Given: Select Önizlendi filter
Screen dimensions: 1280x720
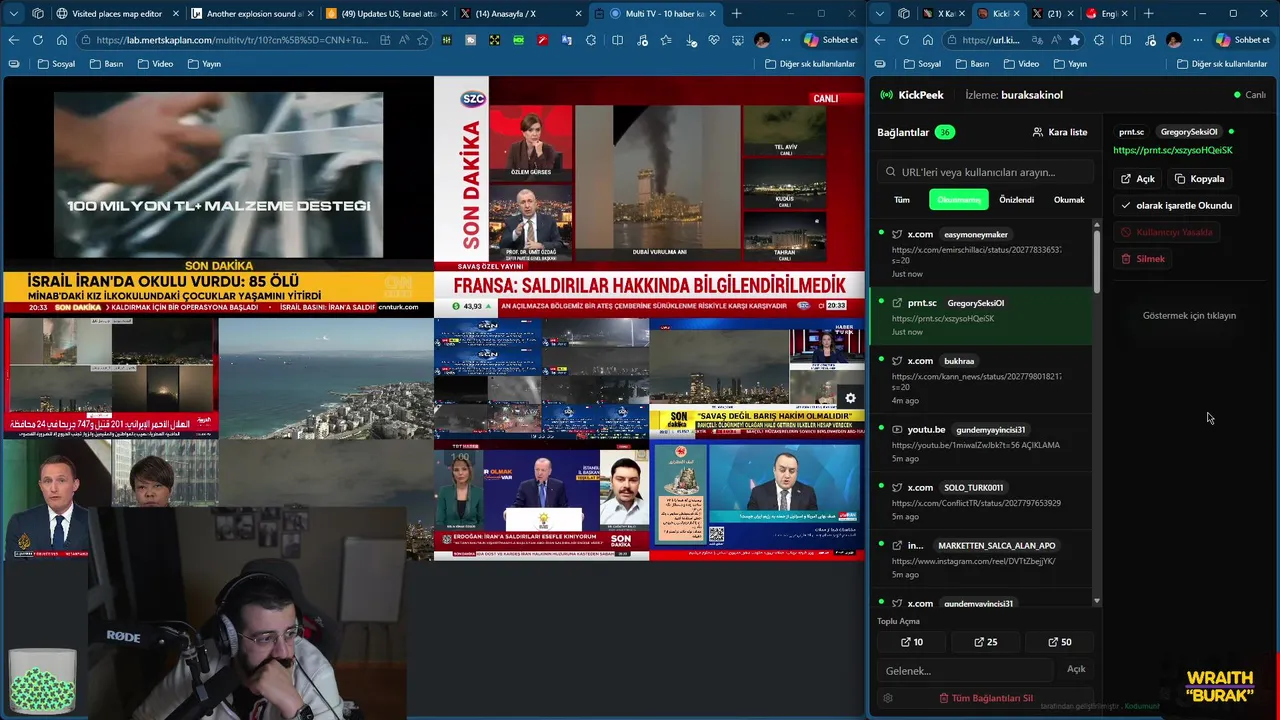Looking at the screenshot, I should pos(1016,200).
